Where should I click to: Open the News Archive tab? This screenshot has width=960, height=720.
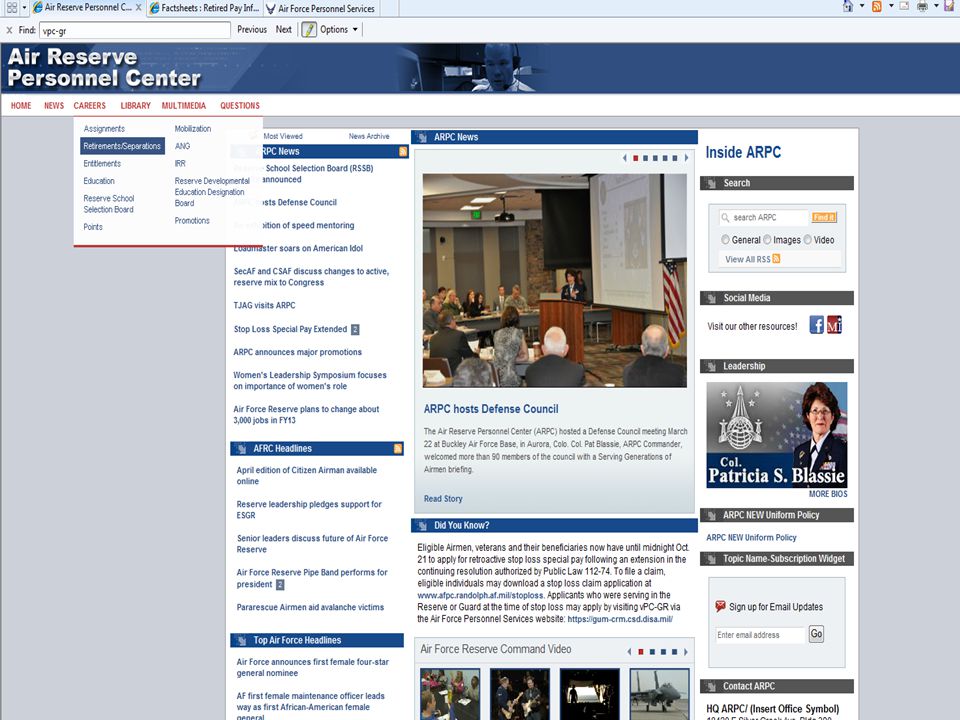coord(369,136)
